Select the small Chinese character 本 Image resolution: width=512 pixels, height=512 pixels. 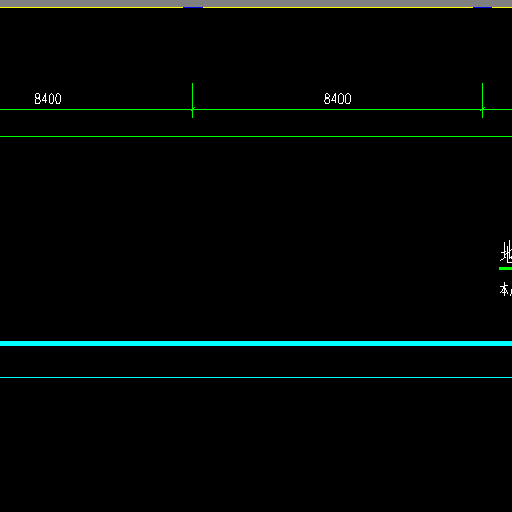click(505, 289)
